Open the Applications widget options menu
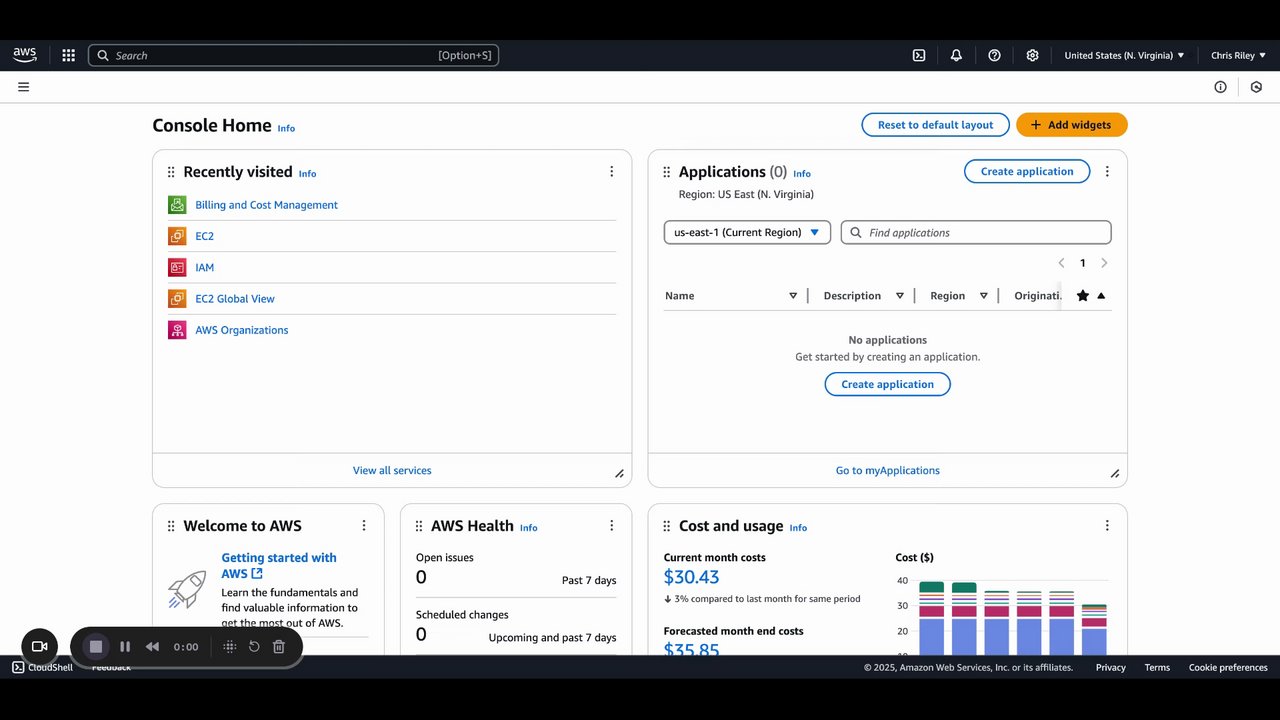The height and width of the screenshot is (720, 1280). 1107,172
